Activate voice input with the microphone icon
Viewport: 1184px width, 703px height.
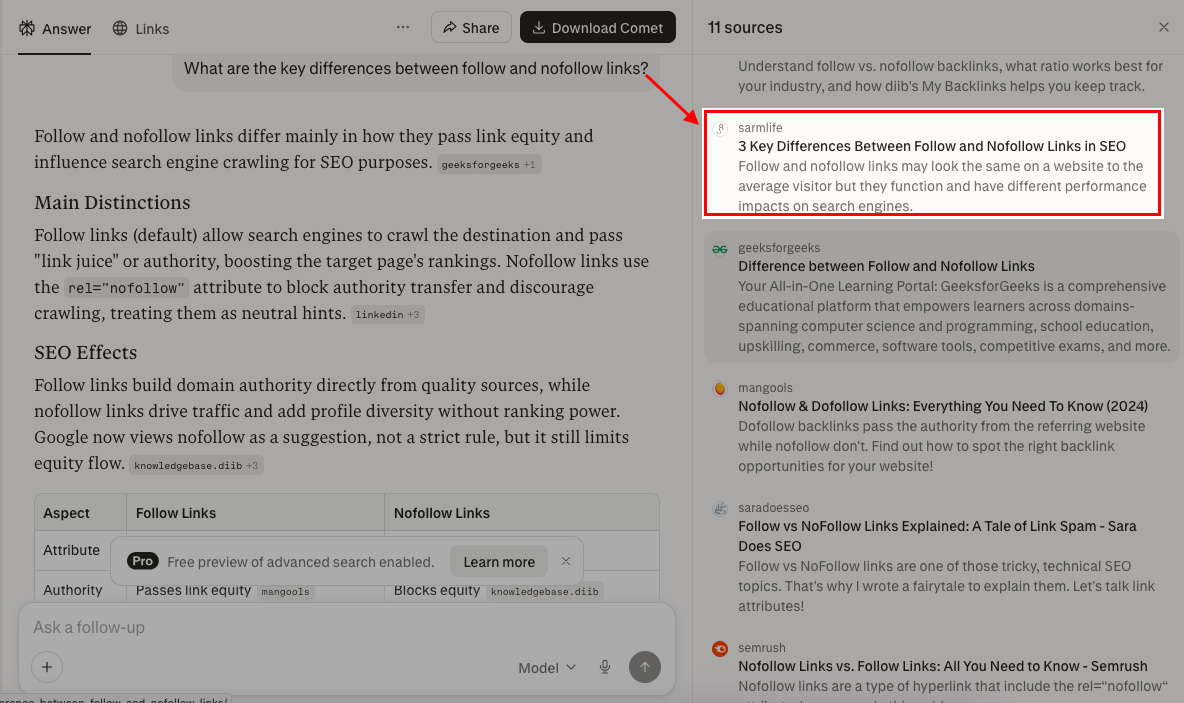coord(604,667)
